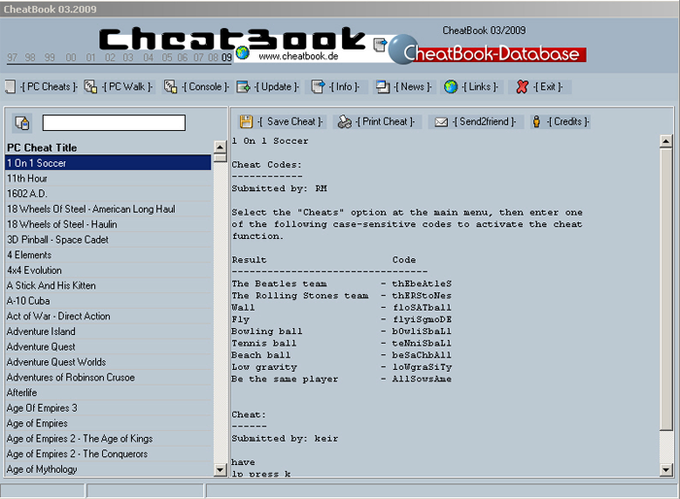Switch to the Console section
Screen dimensions: 680x499
(205, 87)
